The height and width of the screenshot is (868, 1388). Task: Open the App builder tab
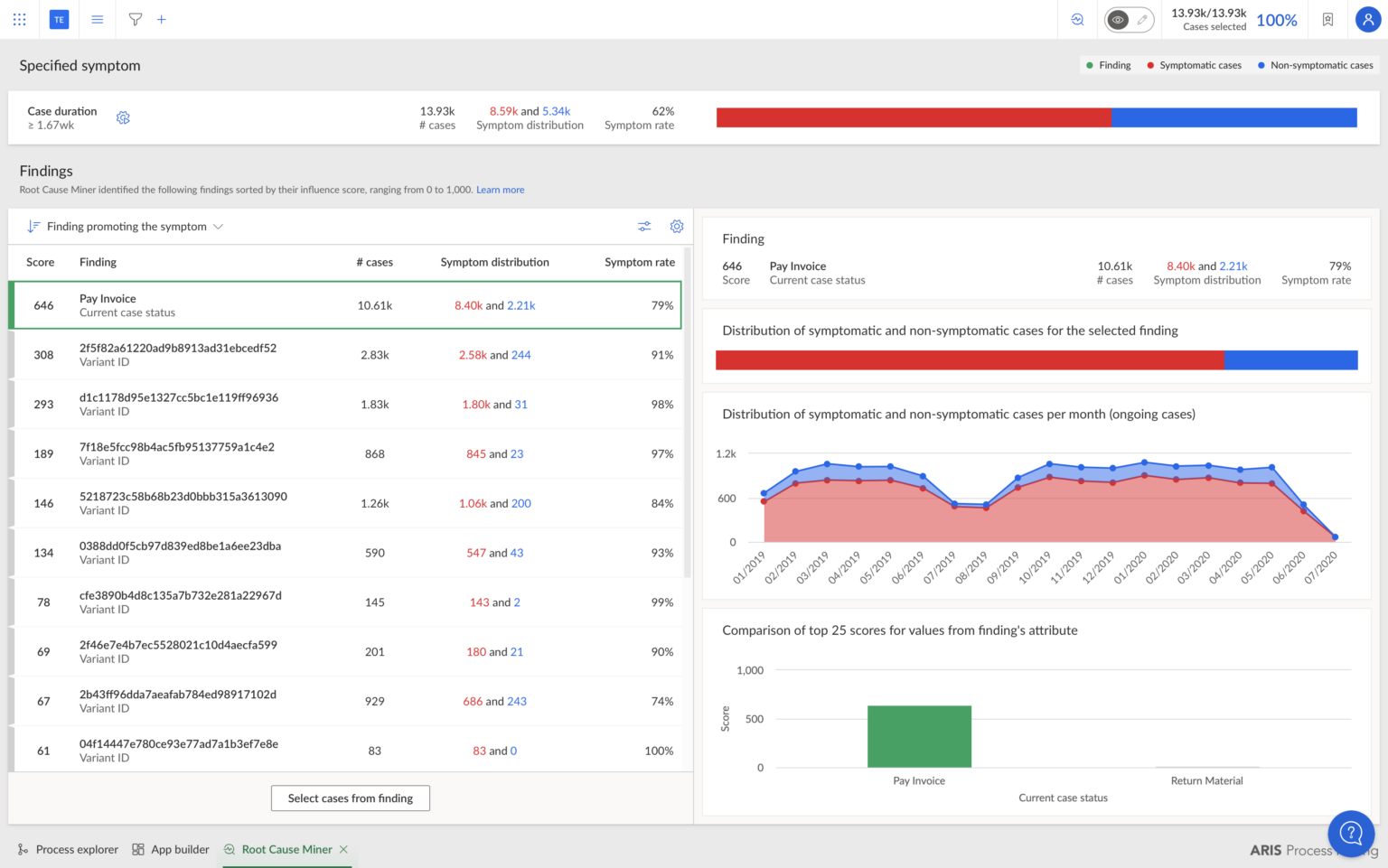pyautogui.click(x=170, y=849)
